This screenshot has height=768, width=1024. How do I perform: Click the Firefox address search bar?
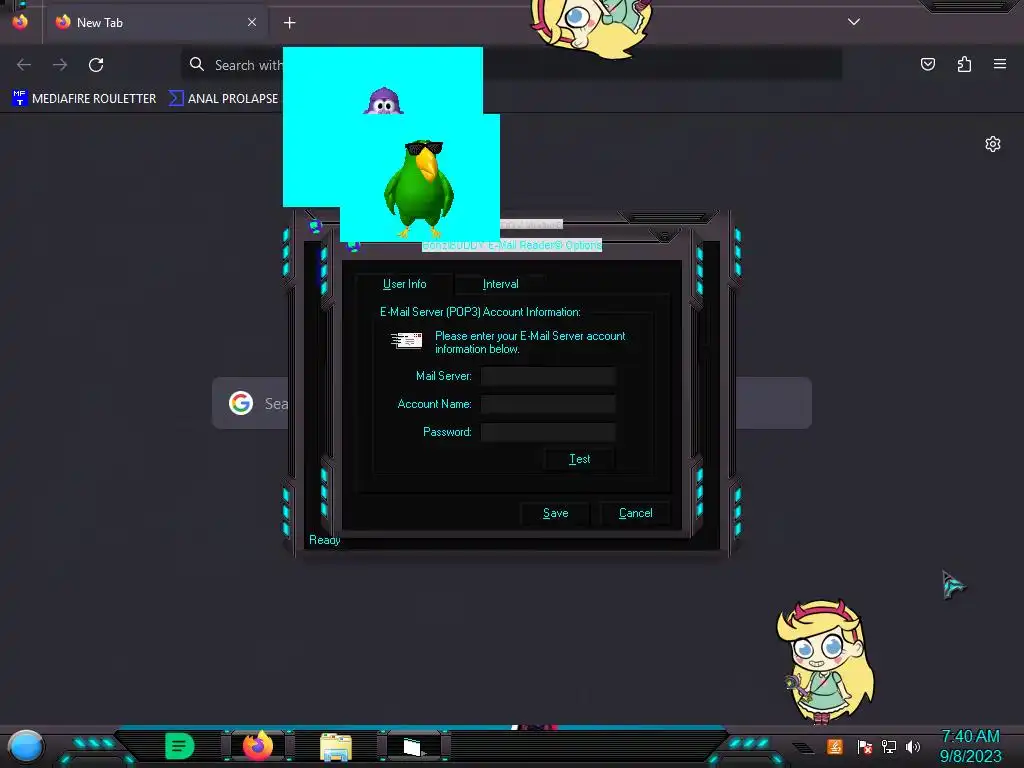[x=511, y=65]
